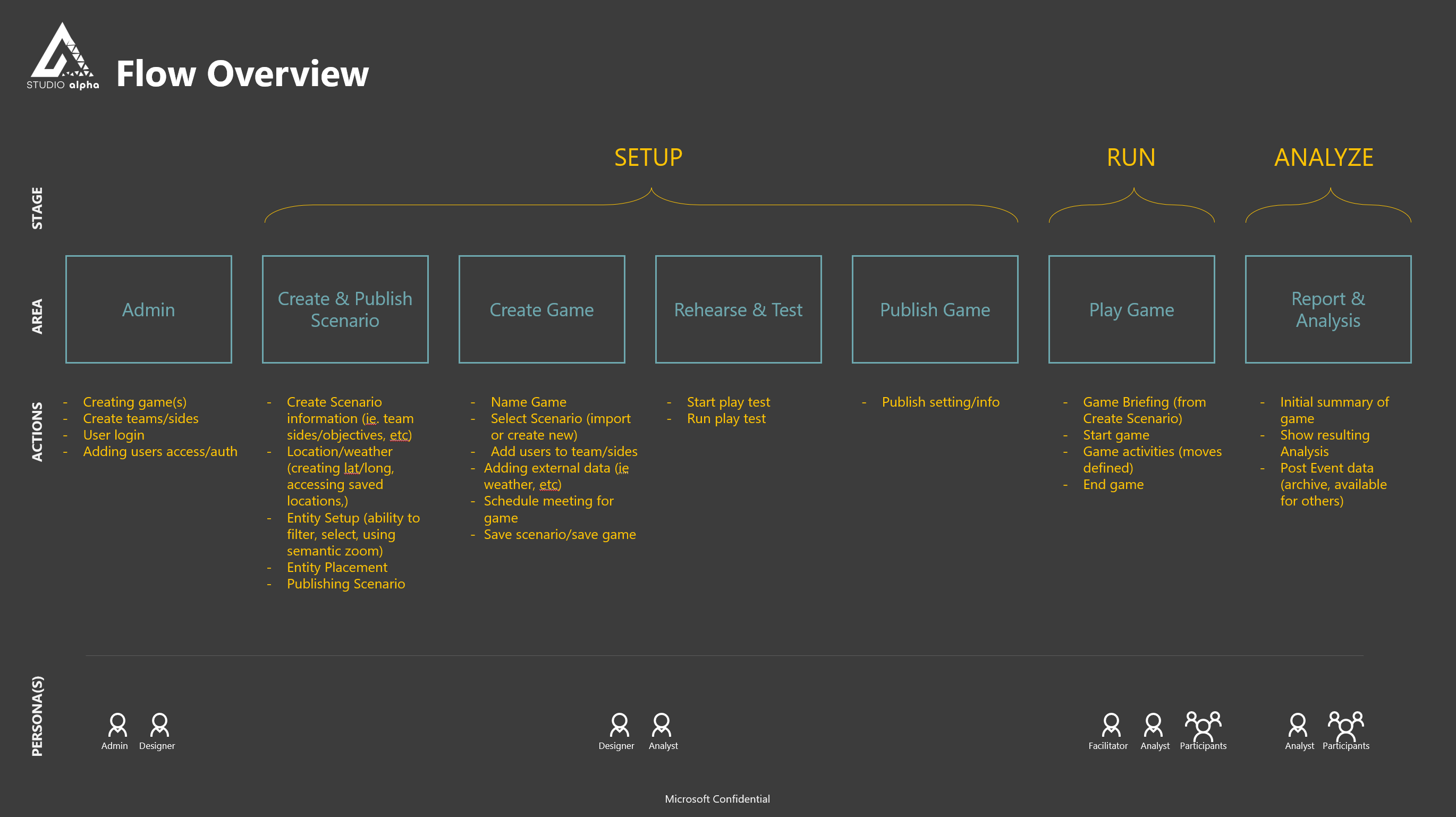
Task: Click the 'Name Game' action
Action: pyautogui.click(x=529, y=402)
